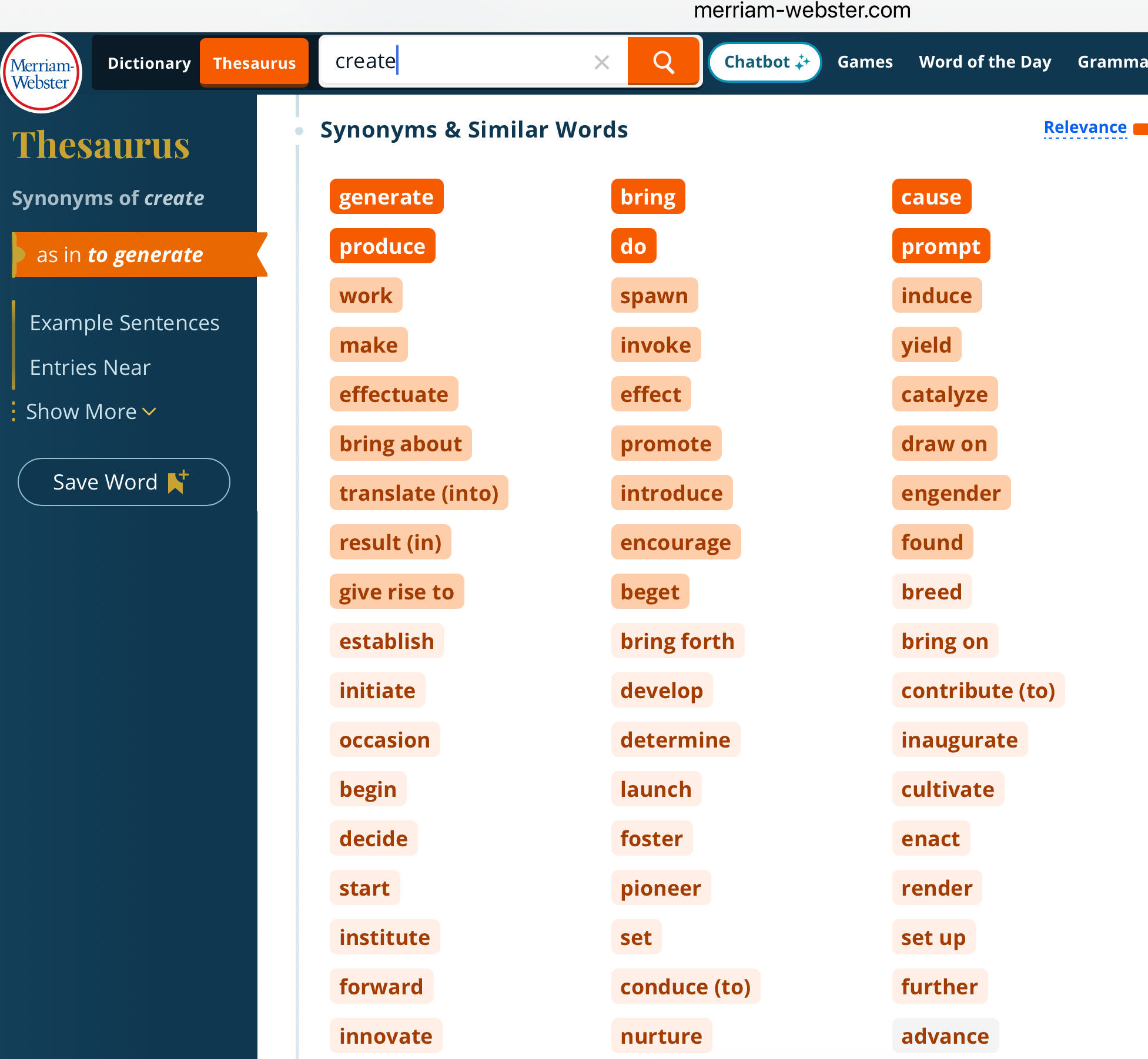Click the bookmark icon in Save Word
Viewport: 1148px width, 1059px height.
click(178, 482)
